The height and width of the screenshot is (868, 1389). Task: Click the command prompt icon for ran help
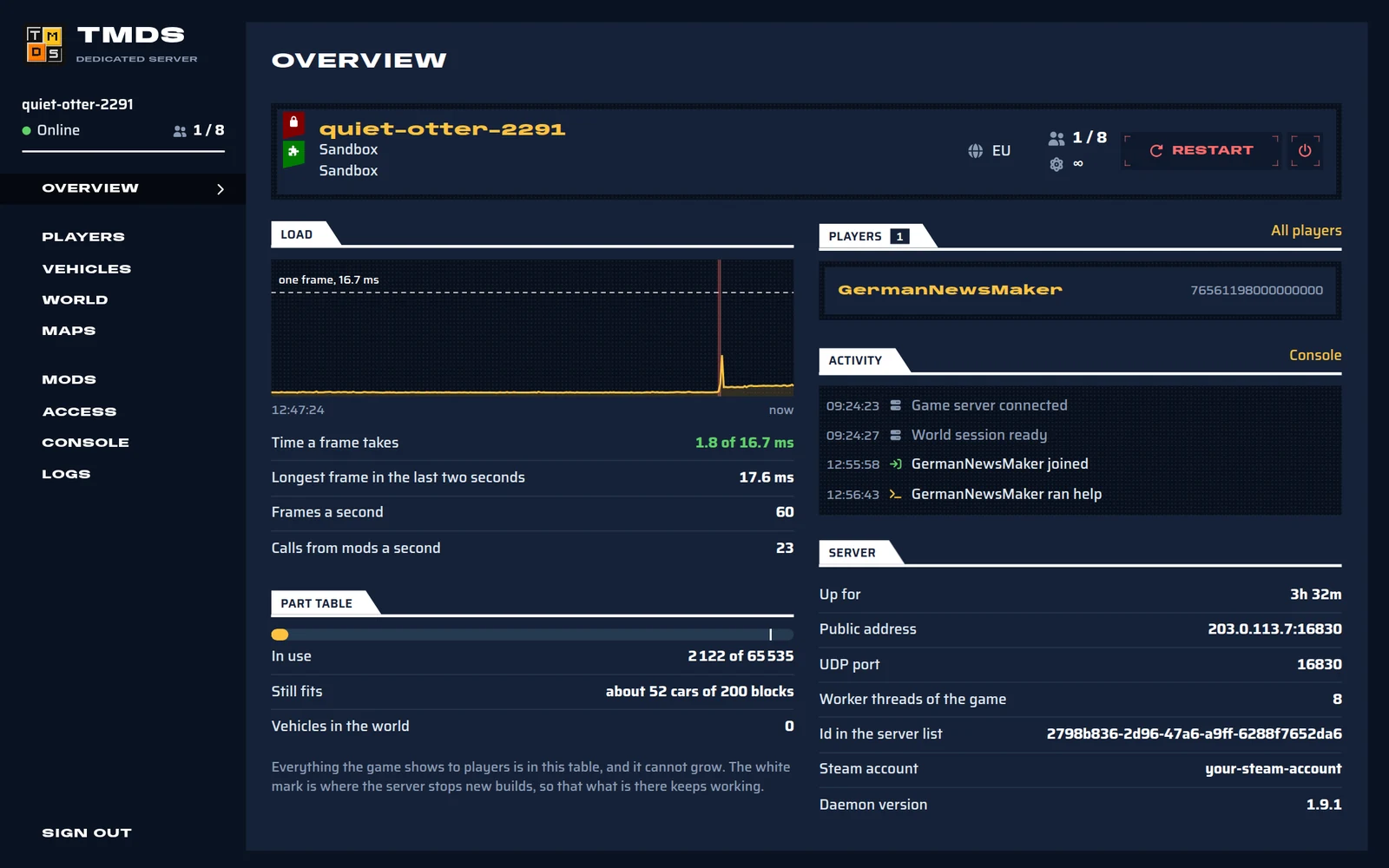895,495
